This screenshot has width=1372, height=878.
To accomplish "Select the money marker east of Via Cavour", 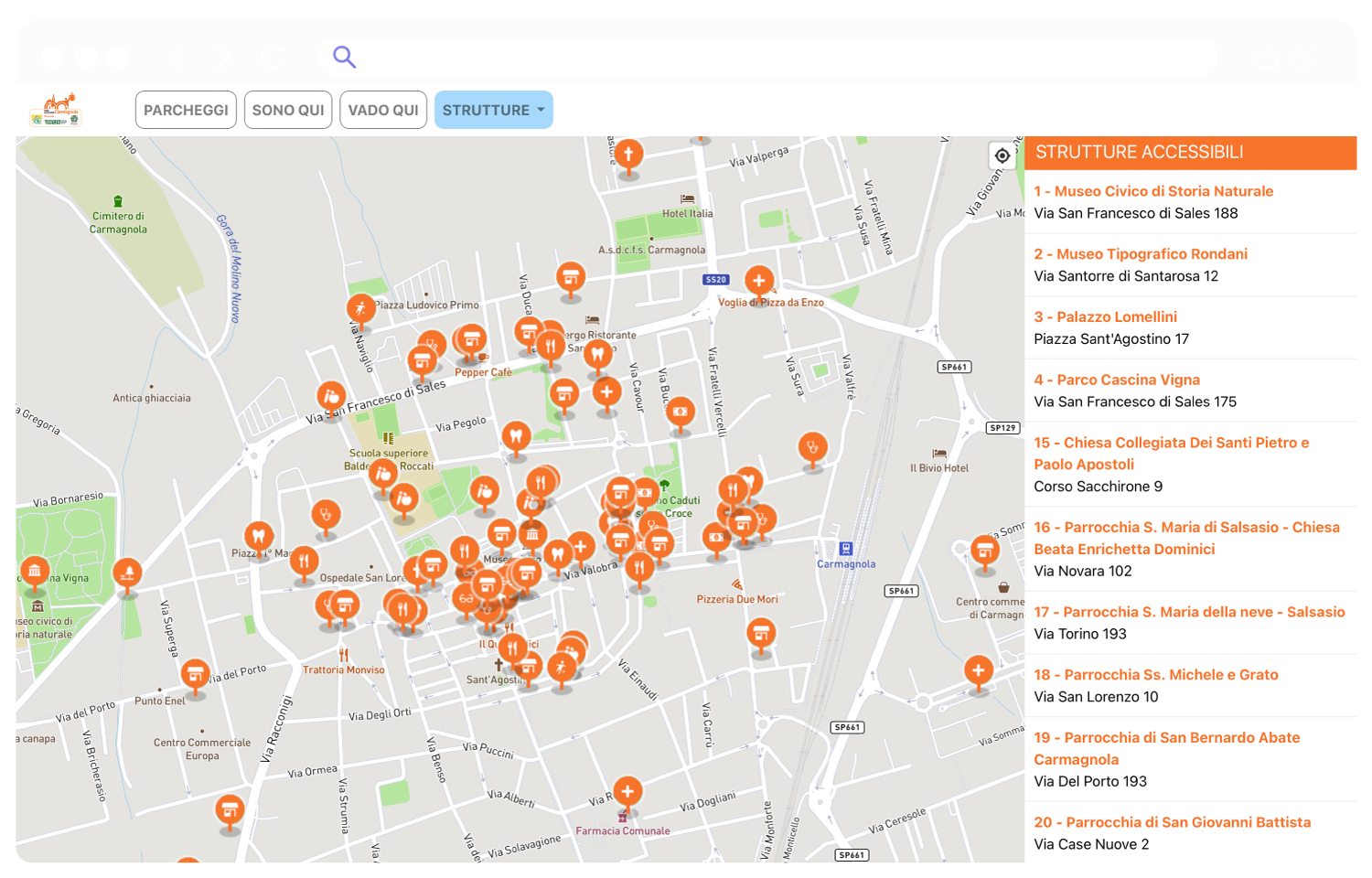I will point(680,413).
